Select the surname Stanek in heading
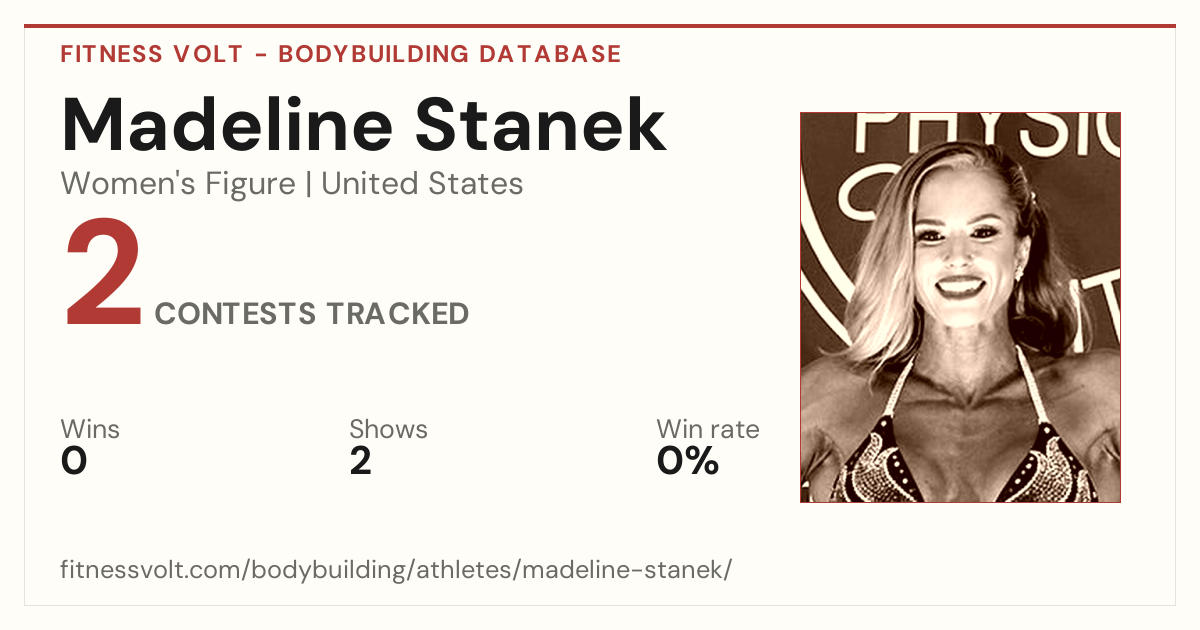Image resolution: width=1200 pixels, height=630 pixels. (x=541, y=125)
